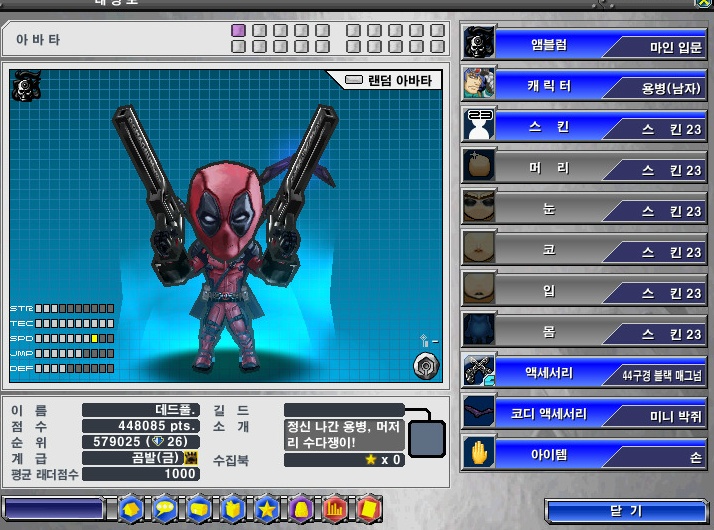
Task: Open the speech bubble chat icon
Action: [165, 509]
